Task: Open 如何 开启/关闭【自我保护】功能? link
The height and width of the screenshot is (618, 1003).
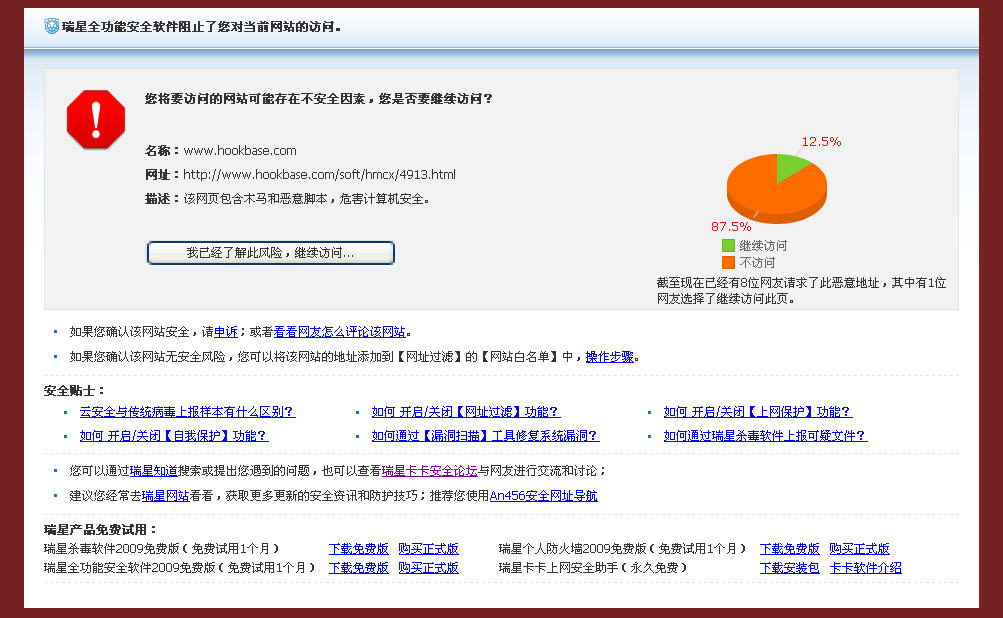Action: tap(174, 436)
